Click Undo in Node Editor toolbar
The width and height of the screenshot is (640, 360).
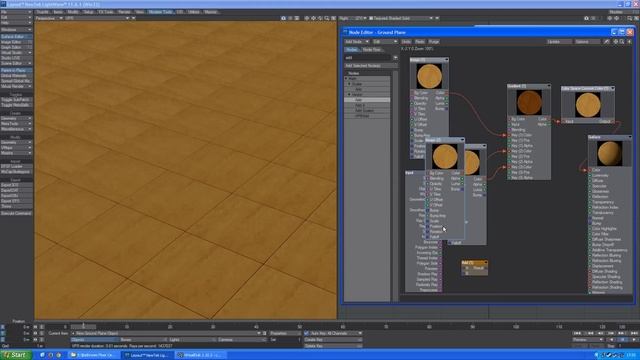click(406, 42)
